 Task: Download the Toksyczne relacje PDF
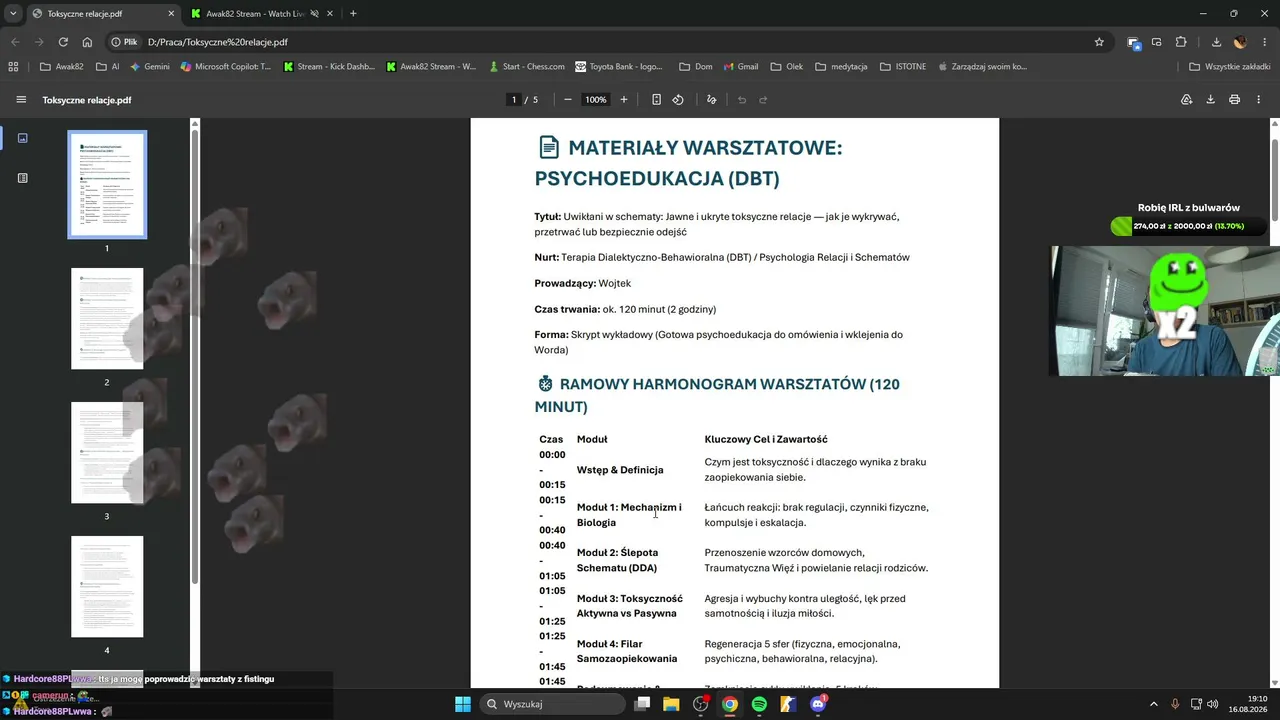click(1210, 100)
